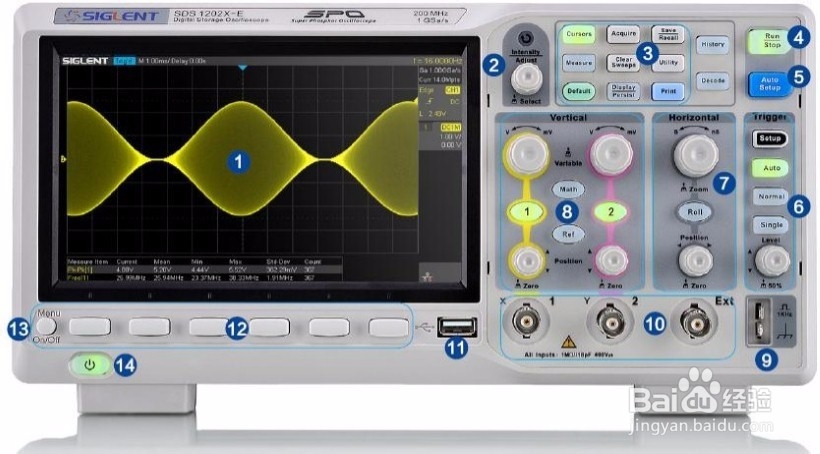The width and height of the screenshot is (820, 454).
Task: Click the blue trigger status badge on screen
Action: coord(124,61)
